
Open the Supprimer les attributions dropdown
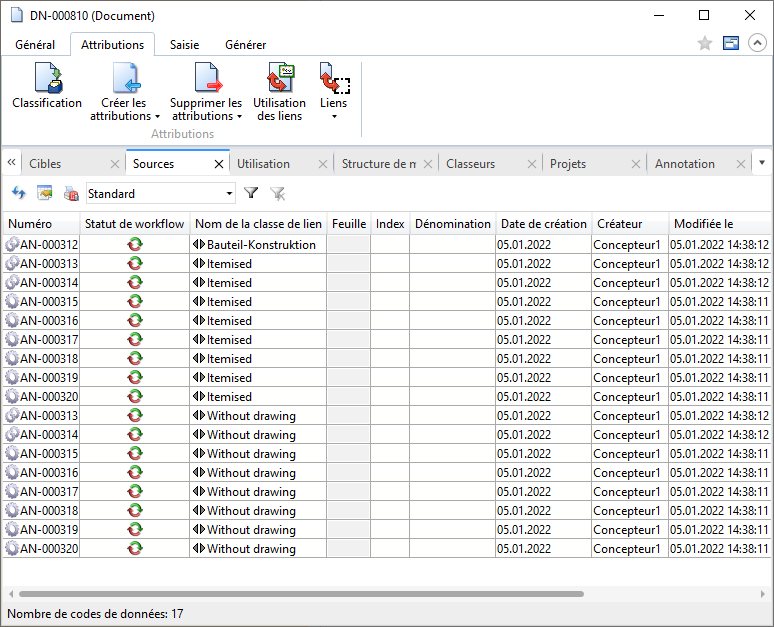pos(206,109)
